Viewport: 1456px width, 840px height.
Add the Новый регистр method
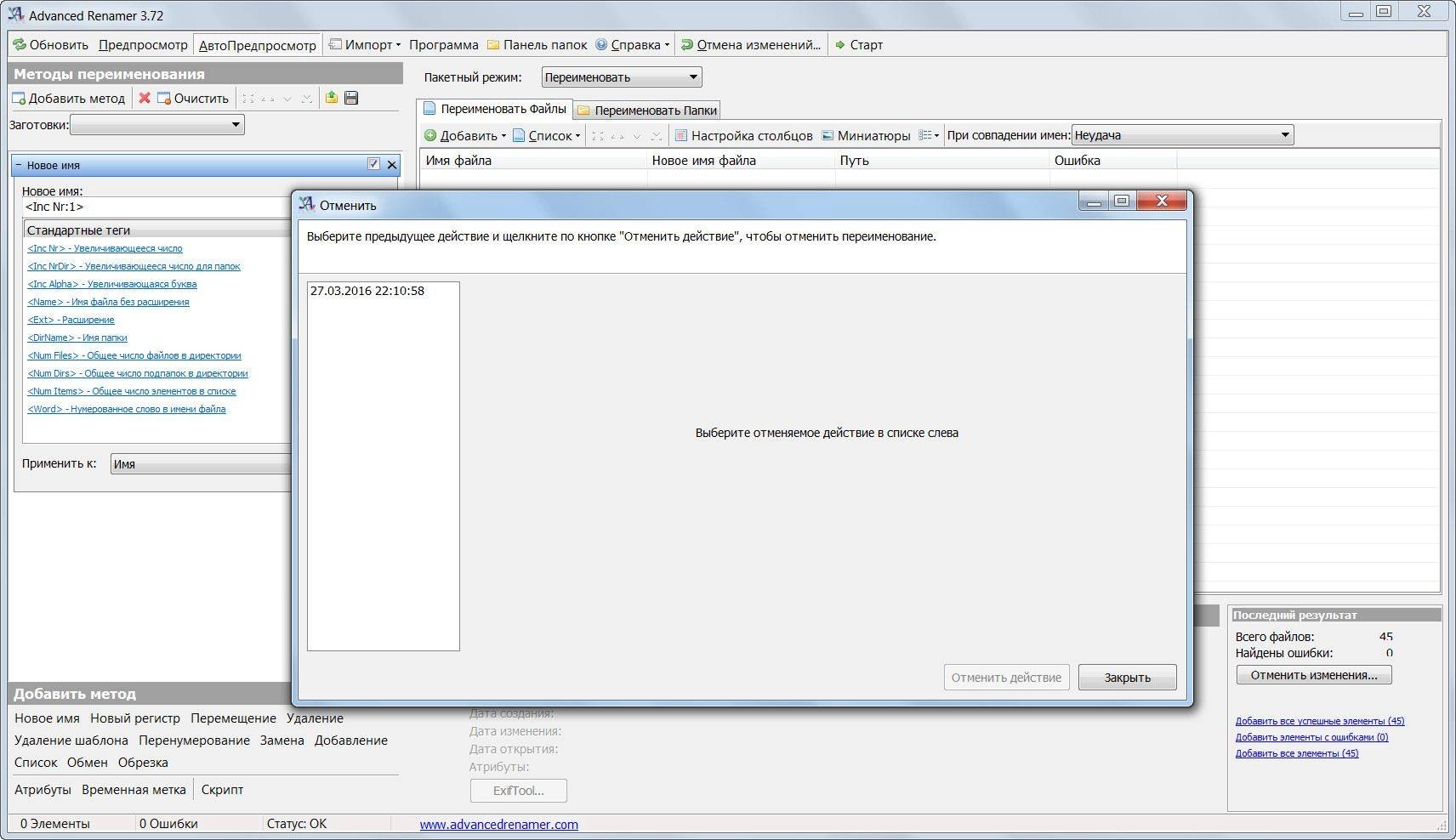point(135,718)
